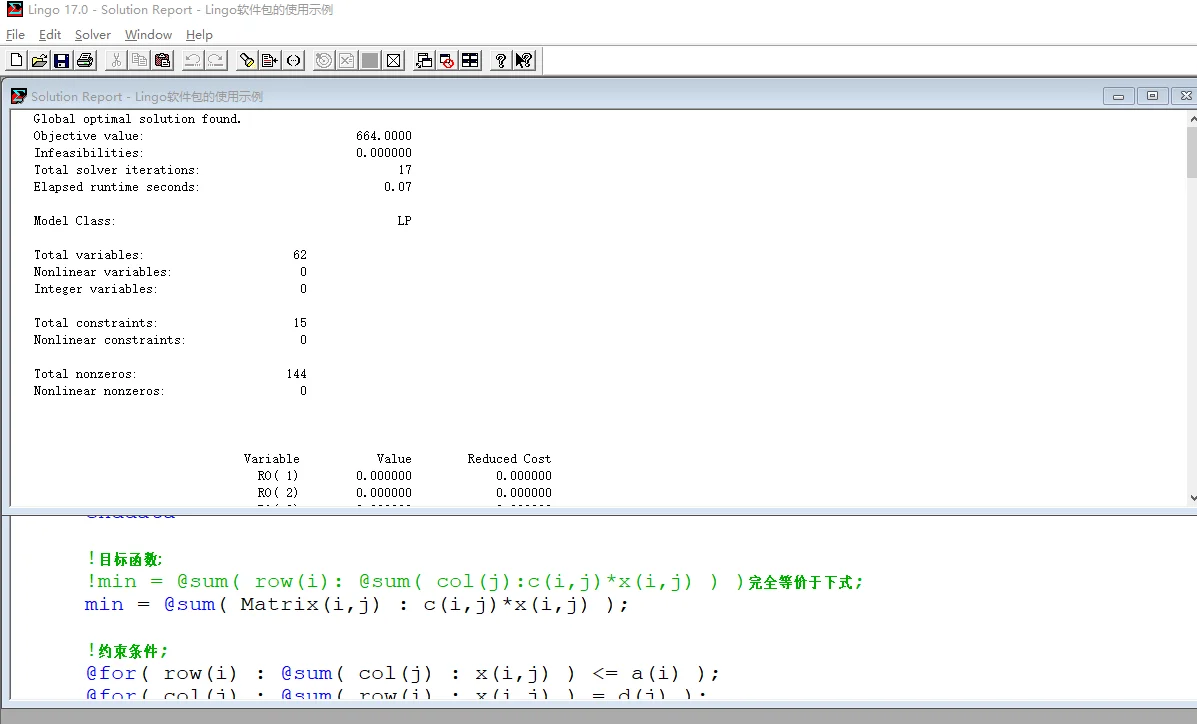Image resolution: width=1197 pixels, height=724 pixels.
Task: Activate context help pointer icon
Action: (x=524, y=60)
